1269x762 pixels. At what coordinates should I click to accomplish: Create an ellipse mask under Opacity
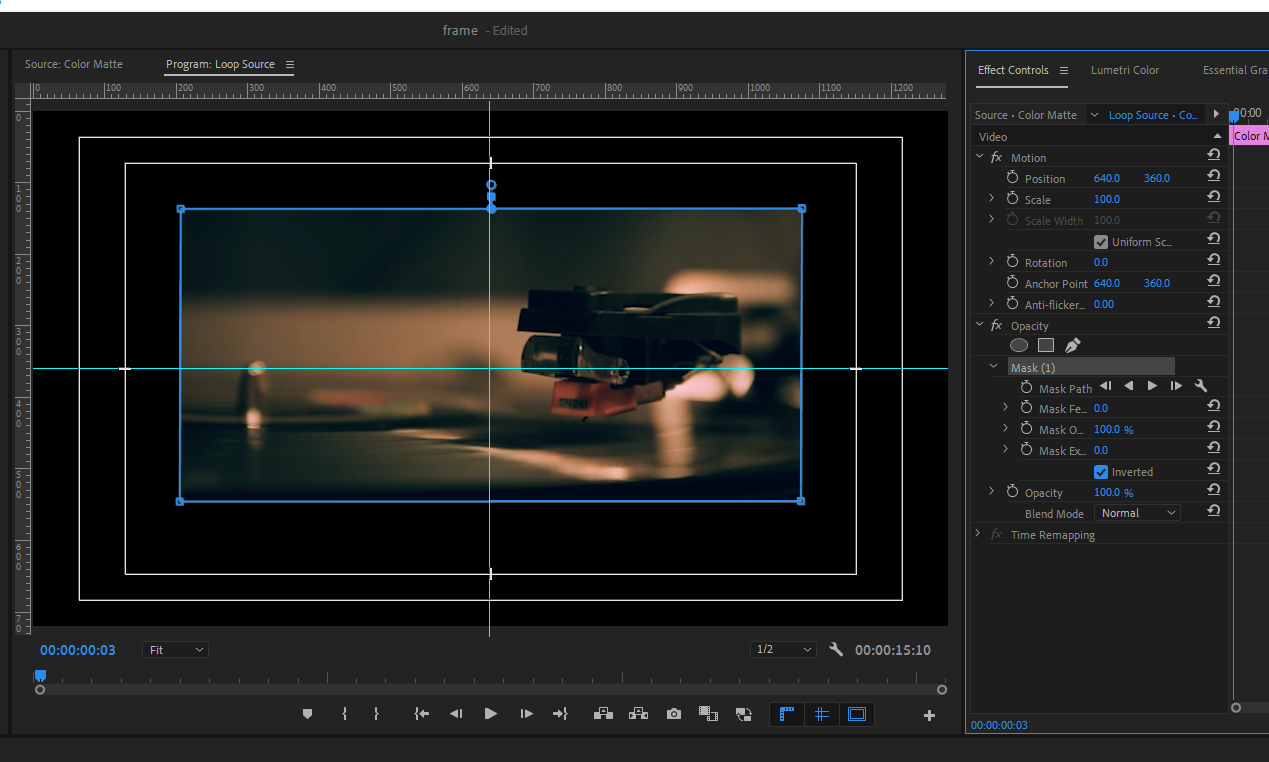pyautogui.click(x=1018, y=345)
